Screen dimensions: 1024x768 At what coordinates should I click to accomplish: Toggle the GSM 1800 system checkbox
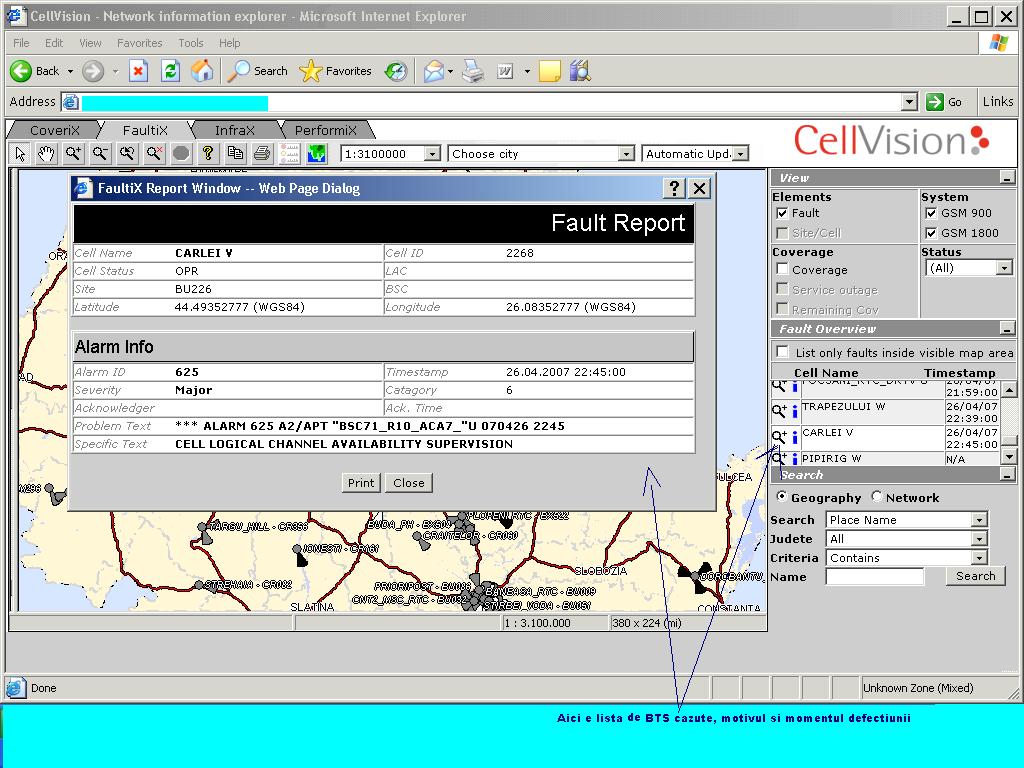click(931, 233)
